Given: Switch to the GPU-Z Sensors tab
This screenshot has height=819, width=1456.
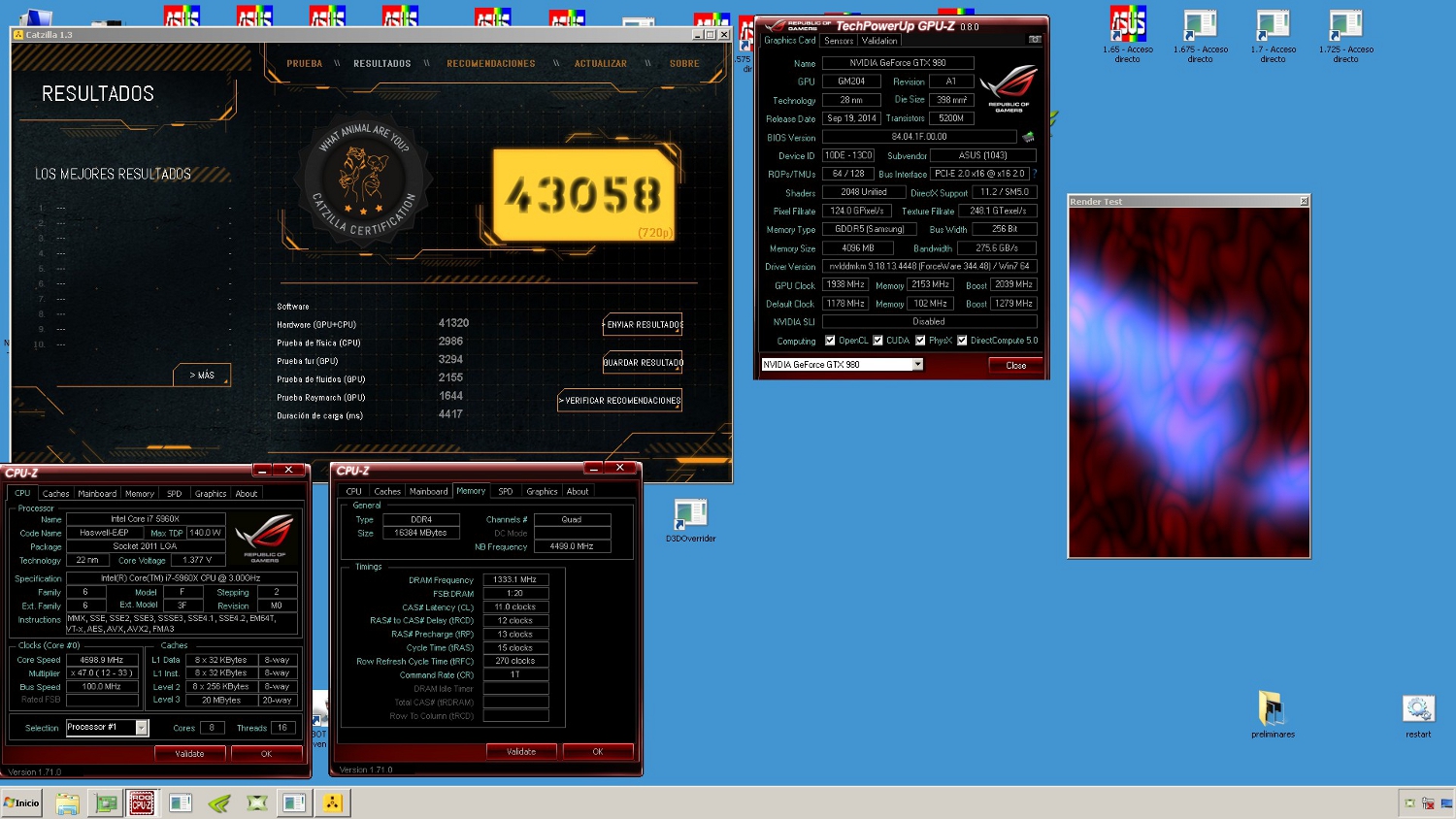Looking at the screenshot, I should pyautogui.click(x=839, y=41).
